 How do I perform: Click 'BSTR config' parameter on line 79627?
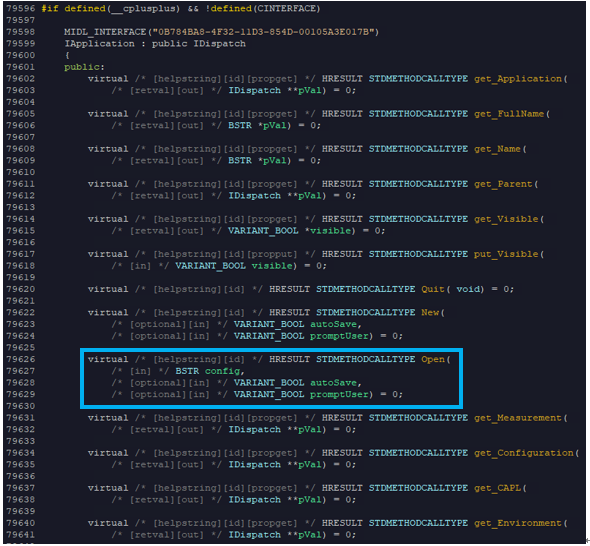[x=208, y=371]
